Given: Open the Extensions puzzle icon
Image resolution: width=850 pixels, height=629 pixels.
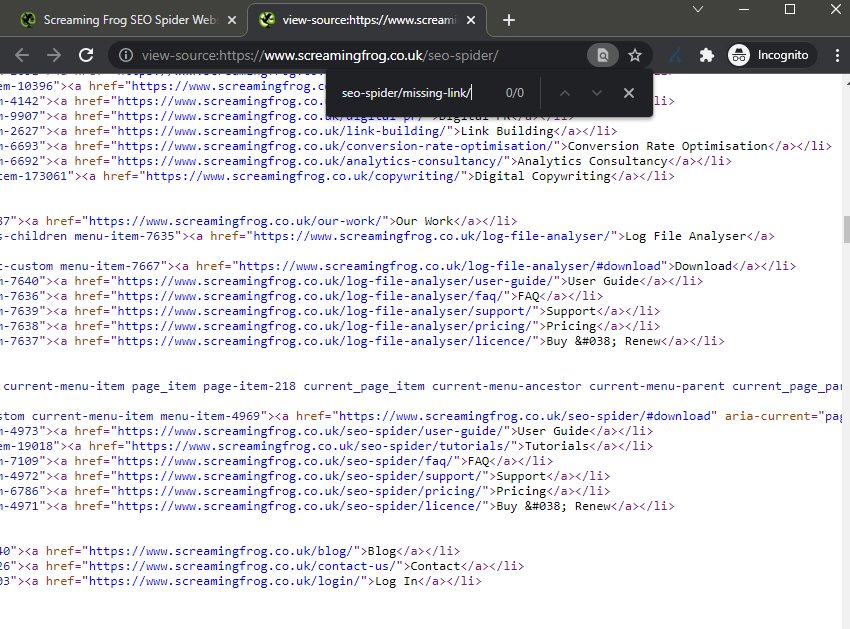Looking at the screenshot, I should pyautogui.click(x=706, y=55).
